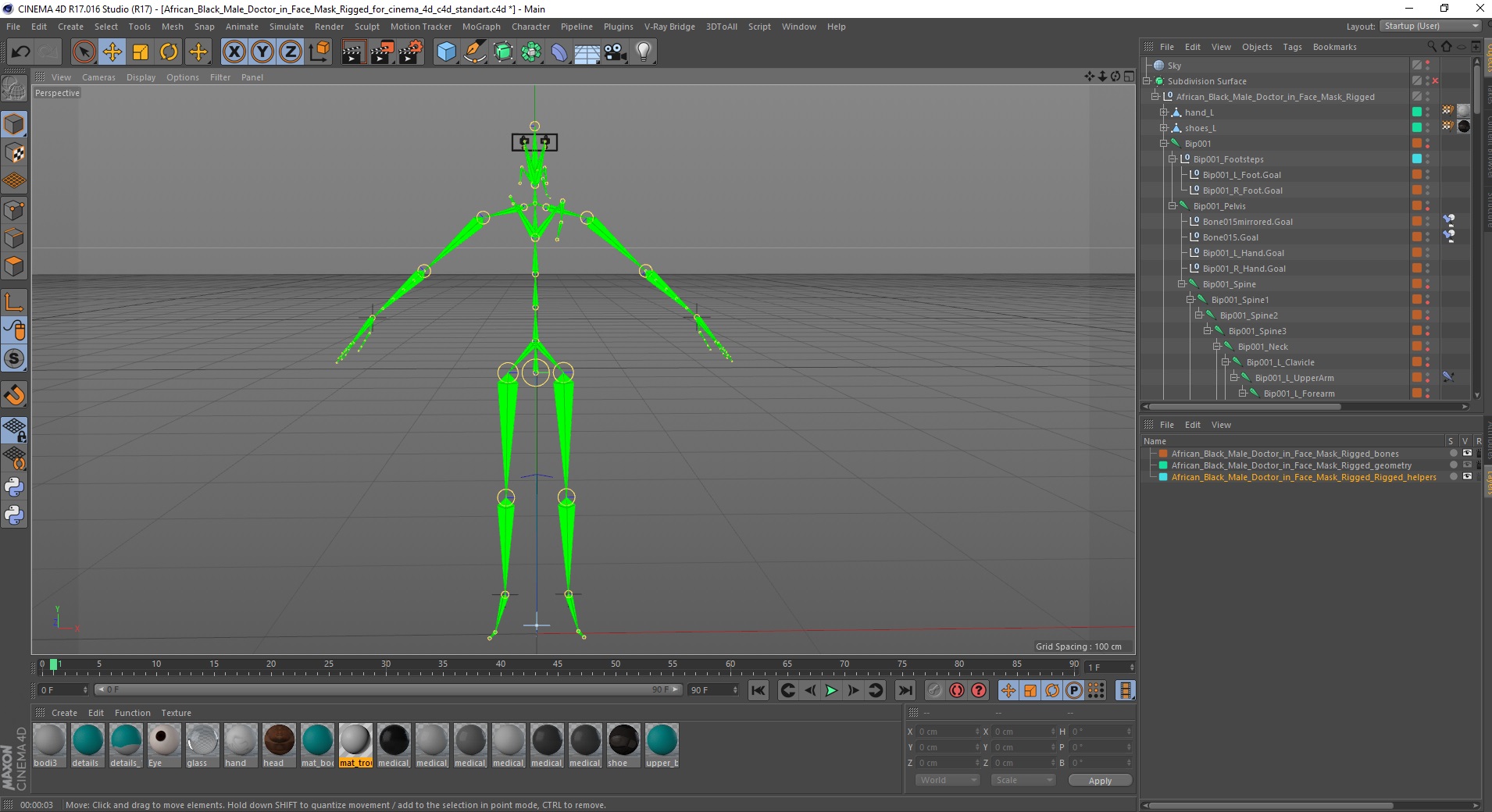
Task: Activate the Rotate tool
Action: [x=169, y=52]
